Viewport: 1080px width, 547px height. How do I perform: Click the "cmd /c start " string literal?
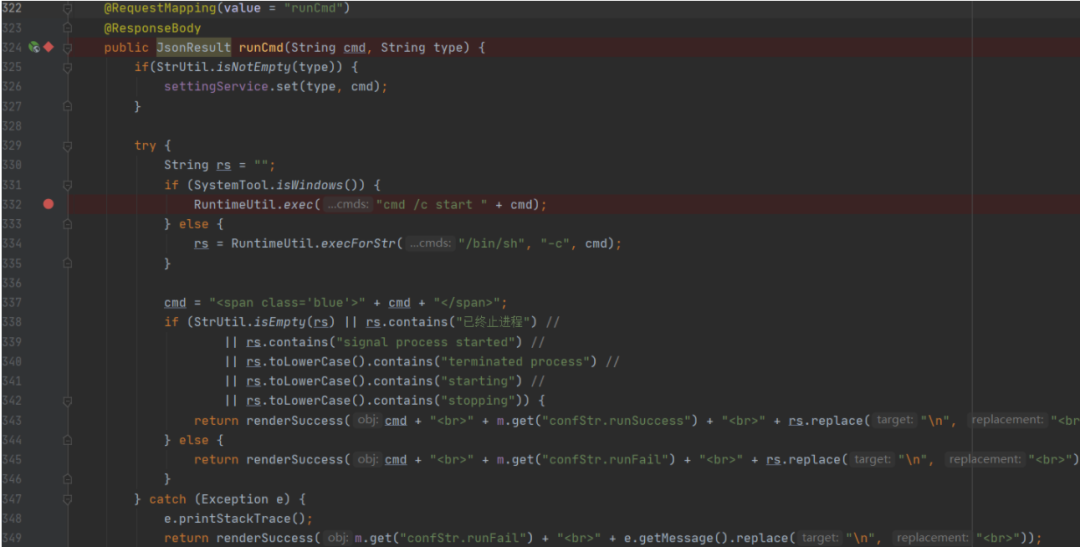coord(431,205)
